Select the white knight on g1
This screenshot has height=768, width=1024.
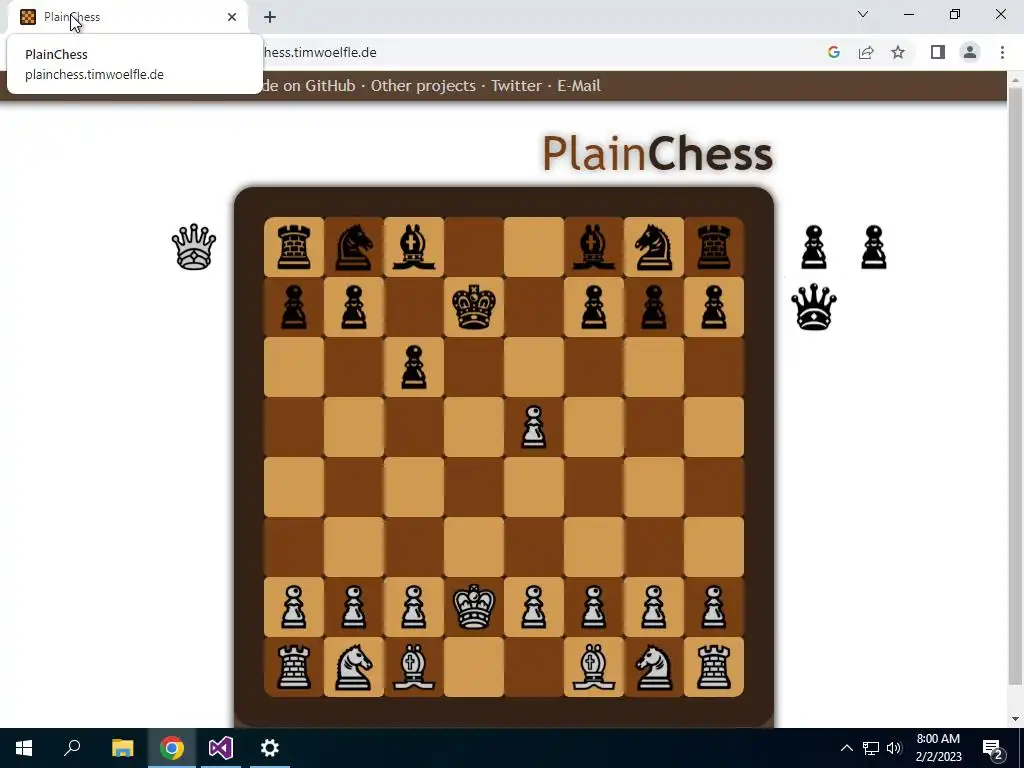pyautogui.click(x=654, y=667)
